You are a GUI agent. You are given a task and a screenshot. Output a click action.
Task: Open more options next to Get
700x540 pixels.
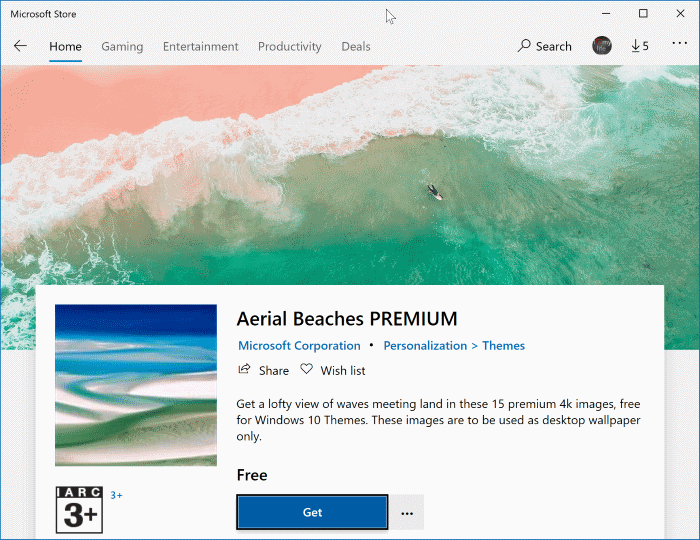pyautogui.click(x=407, y=512)
